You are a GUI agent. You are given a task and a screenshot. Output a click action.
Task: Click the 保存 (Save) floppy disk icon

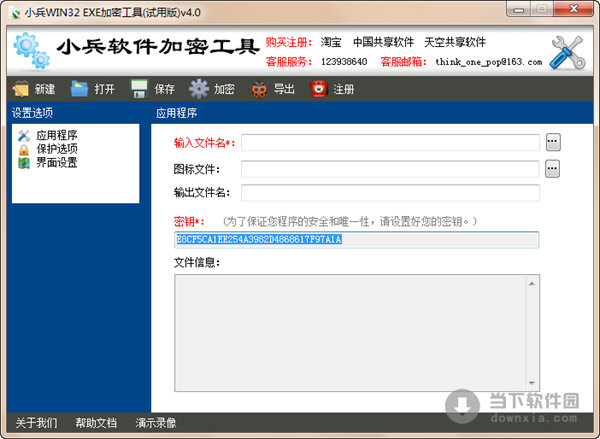[139, 89]
